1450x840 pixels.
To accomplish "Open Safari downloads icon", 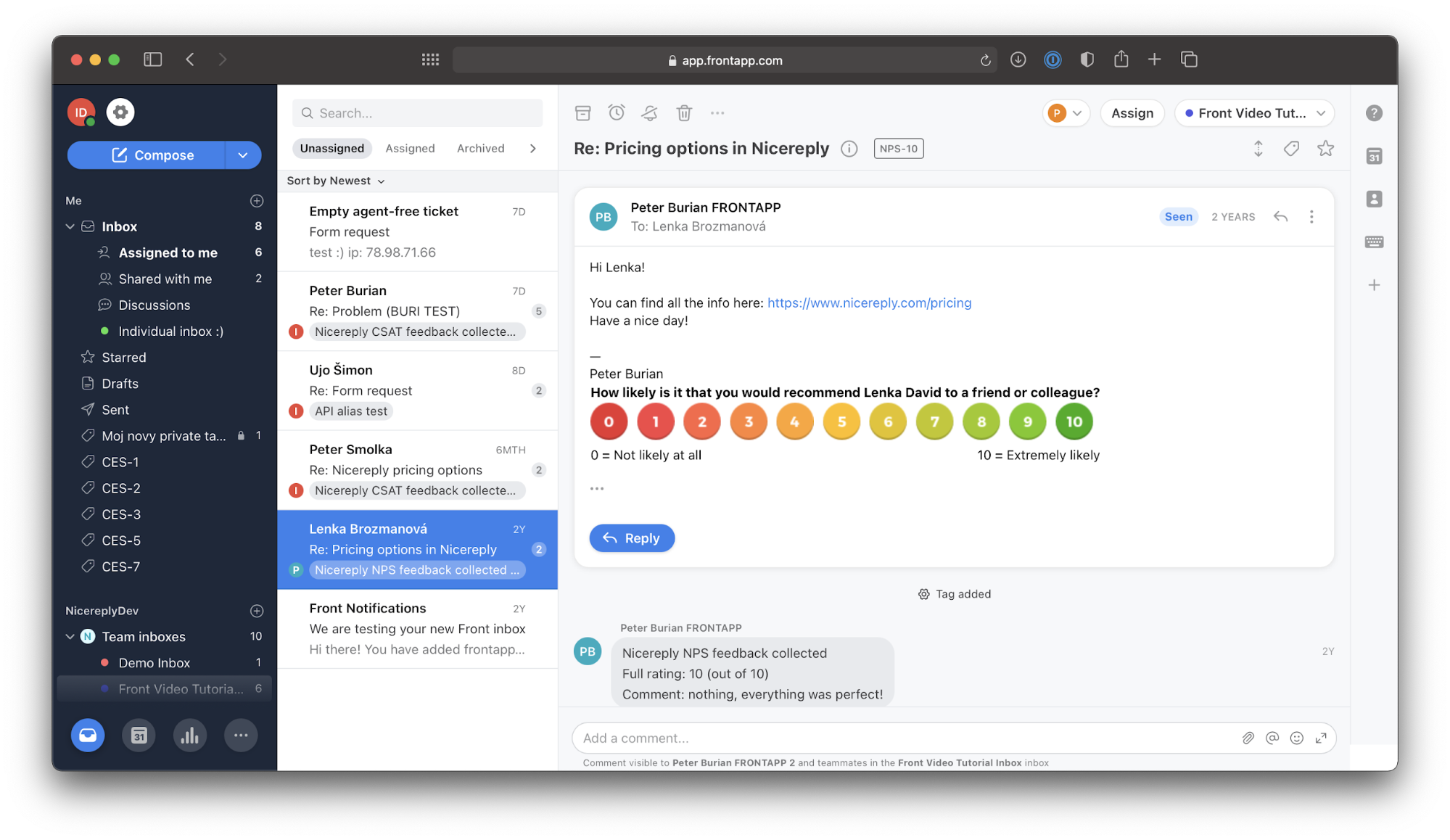I will 1018,59.
